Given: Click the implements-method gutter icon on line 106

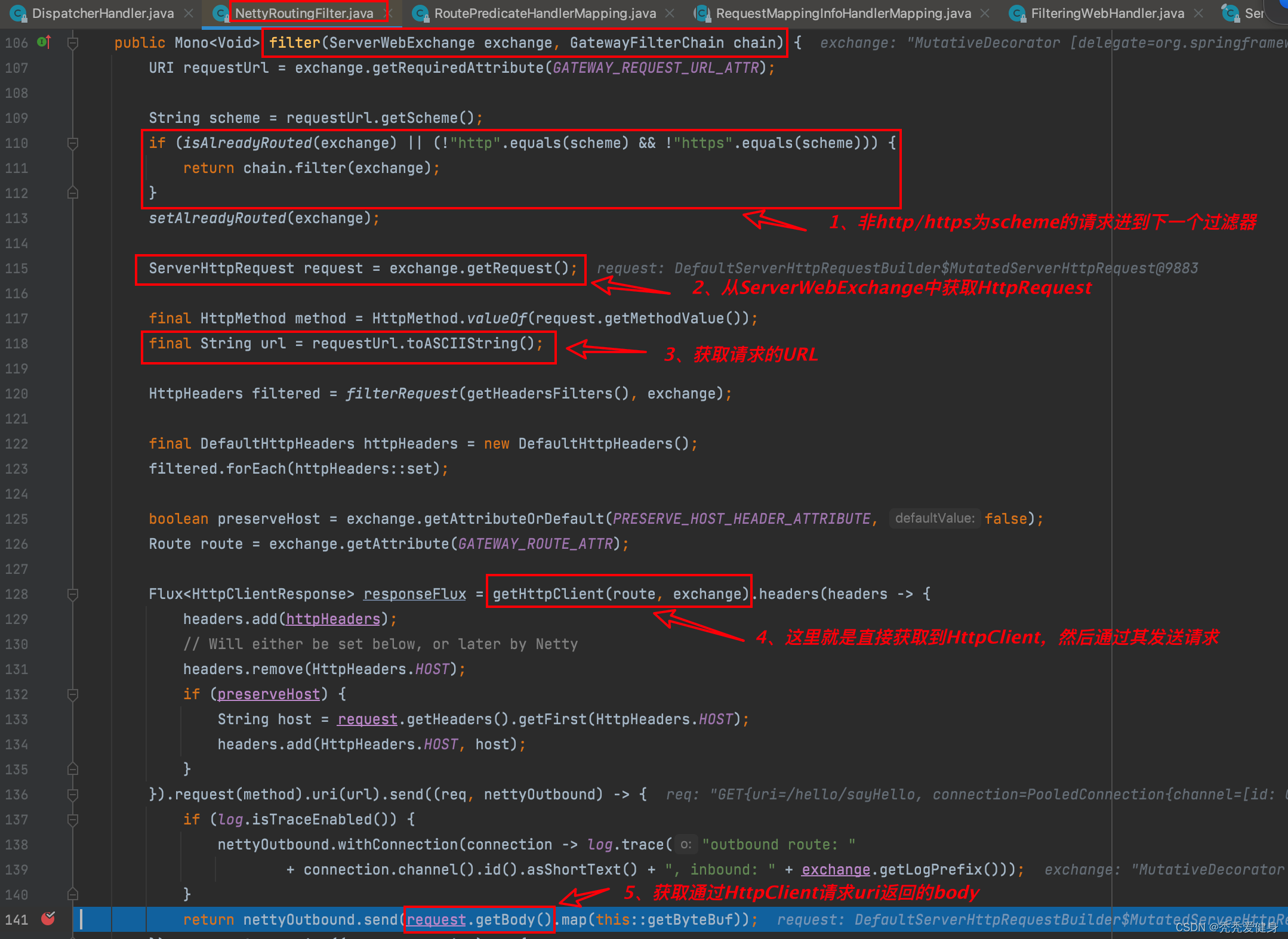Looking at the screenshot, I should coord(44,42).
